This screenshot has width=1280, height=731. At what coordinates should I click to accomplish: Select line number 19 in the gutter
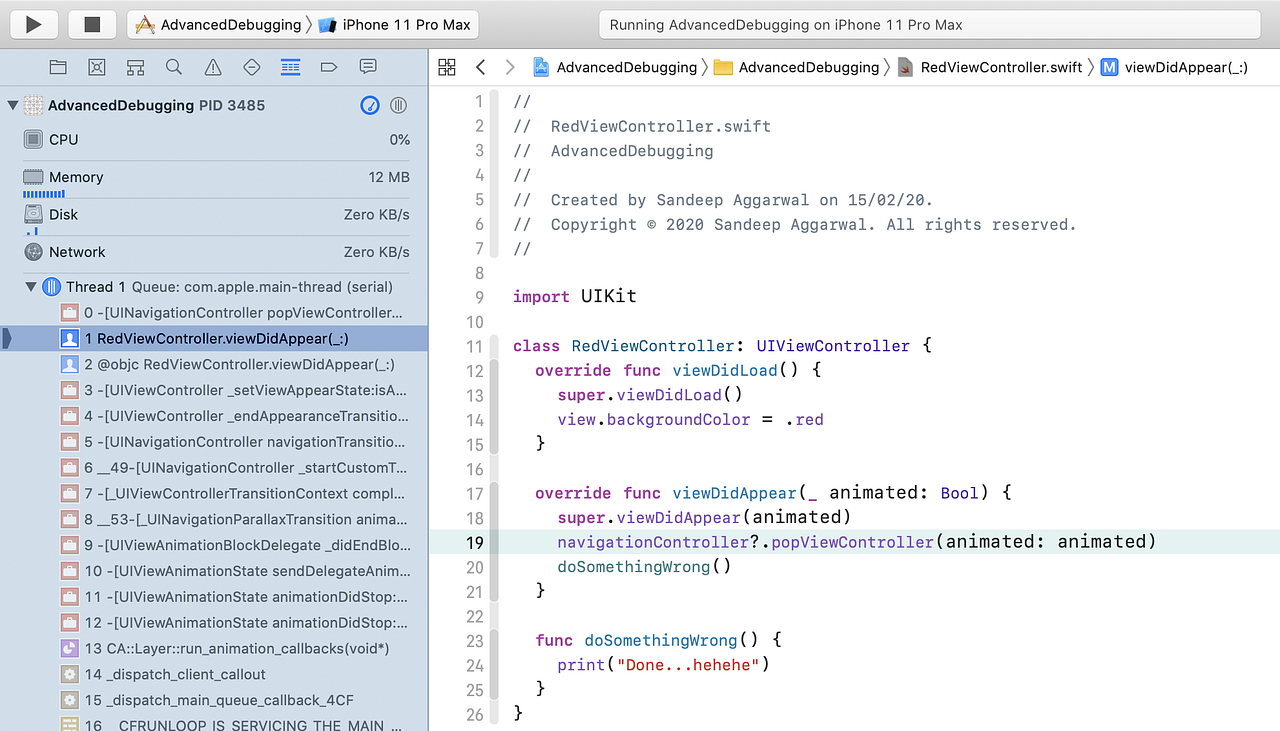pos(474,541)
